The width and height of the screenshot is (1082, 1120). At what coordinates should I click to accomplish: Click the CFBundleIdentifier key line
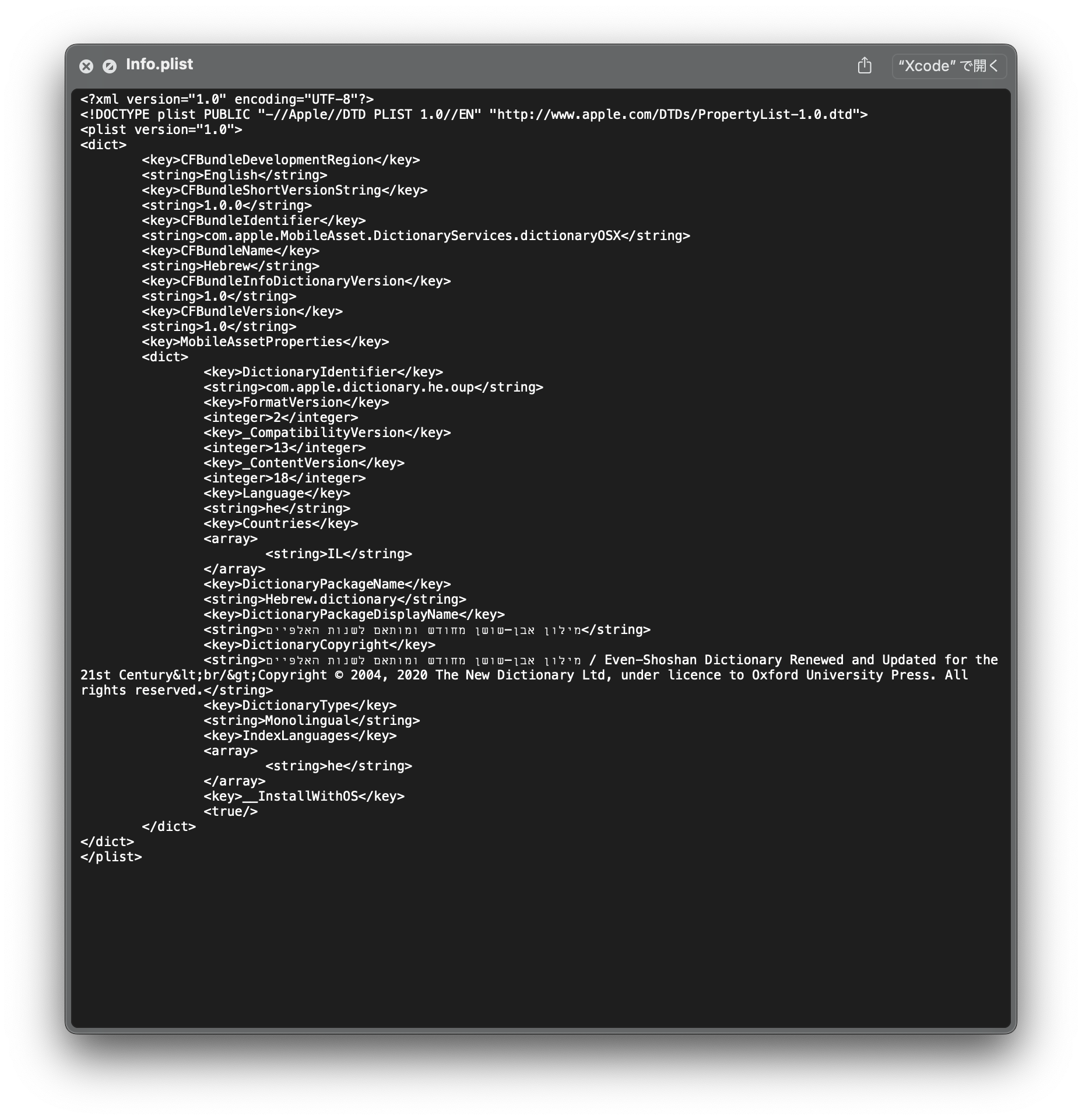click(254, 220)
